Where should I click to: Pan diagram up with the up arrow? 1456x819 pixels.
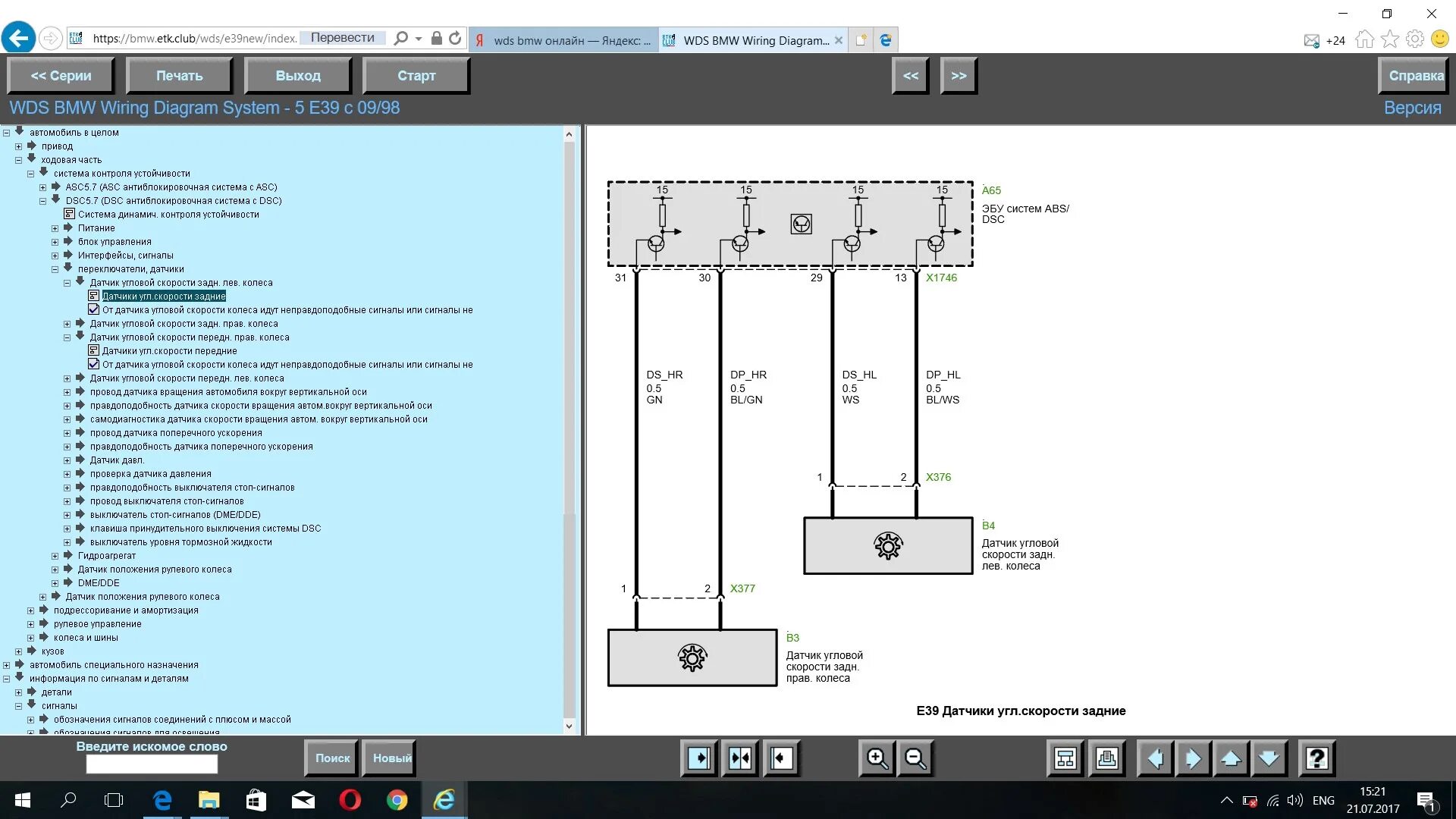click(x=1231, y=758)
